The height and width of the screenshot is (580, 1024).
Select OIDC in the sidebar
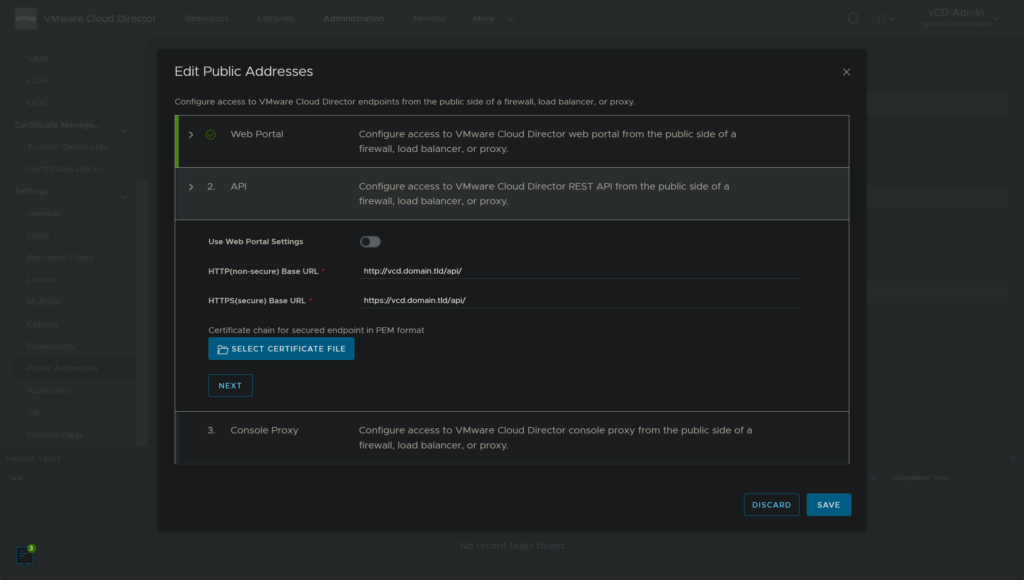pos(37,103)
